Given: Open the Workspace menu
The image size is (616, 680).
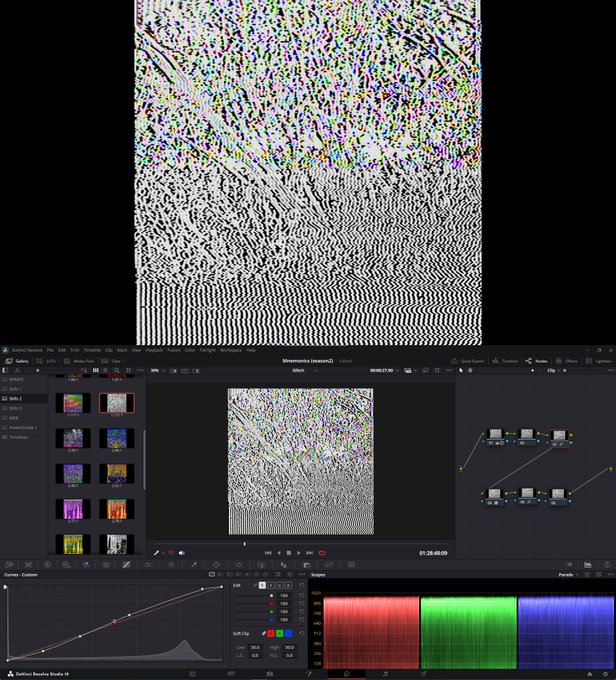Looking at the screenshot, I should (x=231, y=350).
